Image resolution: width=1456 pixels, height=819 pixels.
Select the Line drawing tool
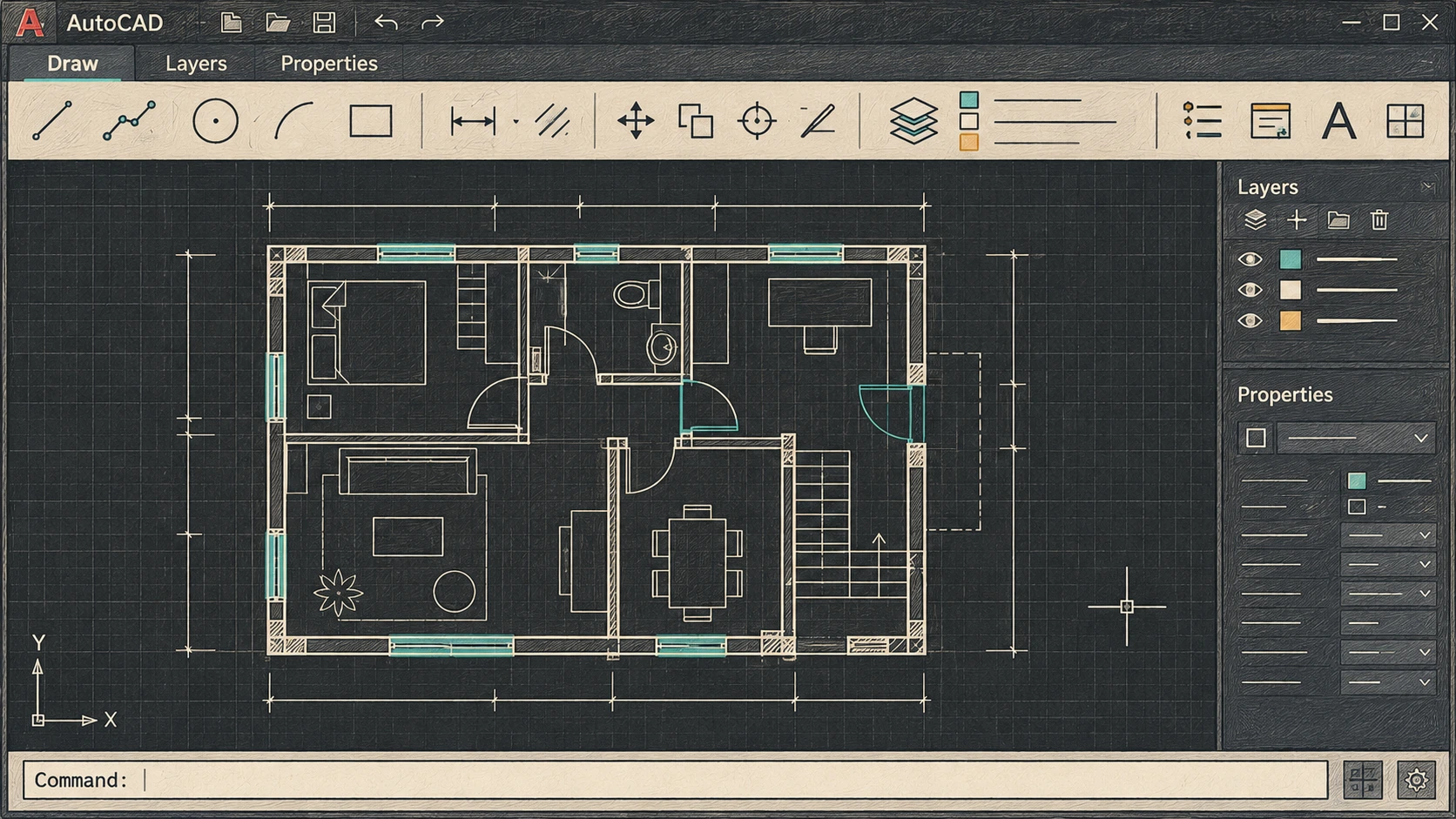coord(52,120)
